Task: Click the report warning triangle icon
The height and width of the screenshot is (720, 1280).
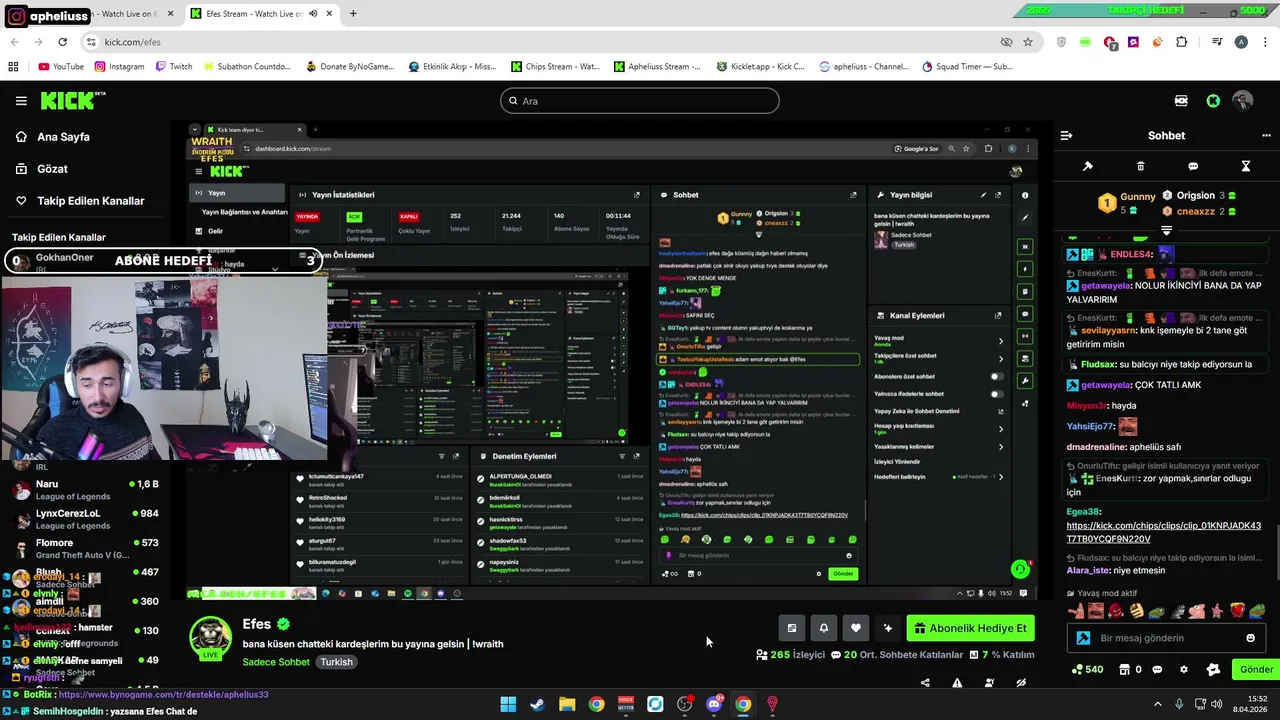Action: tap(957, 684)
